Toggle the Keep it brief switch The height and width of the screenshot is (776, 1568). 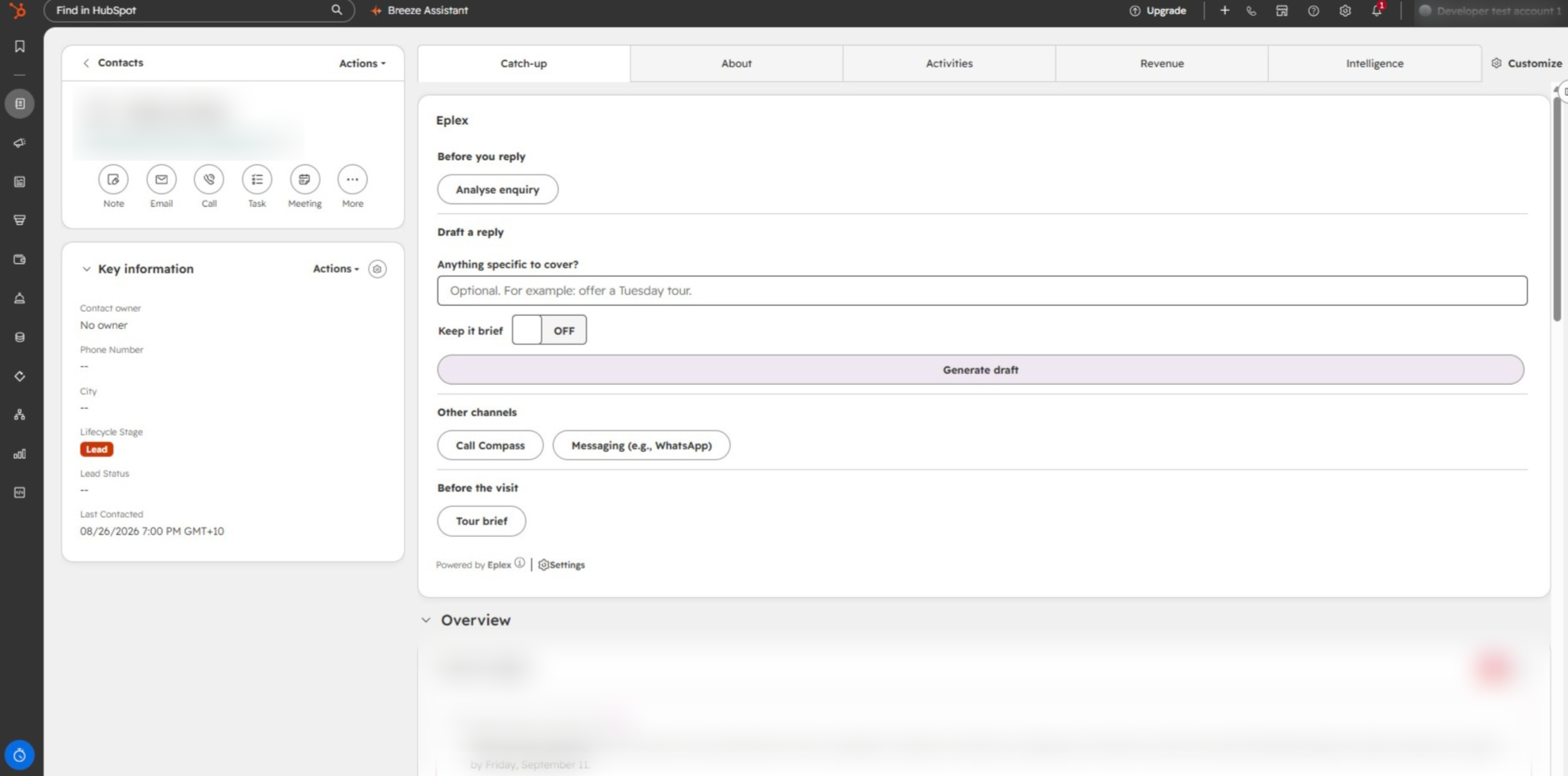click(549, 330)
